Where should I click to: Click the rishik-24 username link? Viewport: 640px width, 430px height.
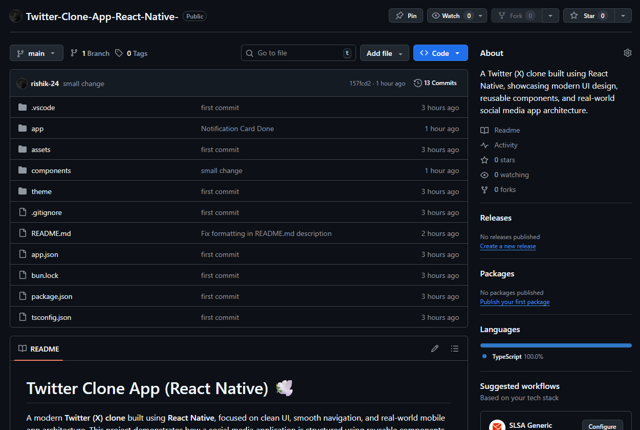click(x=45, y=83)
